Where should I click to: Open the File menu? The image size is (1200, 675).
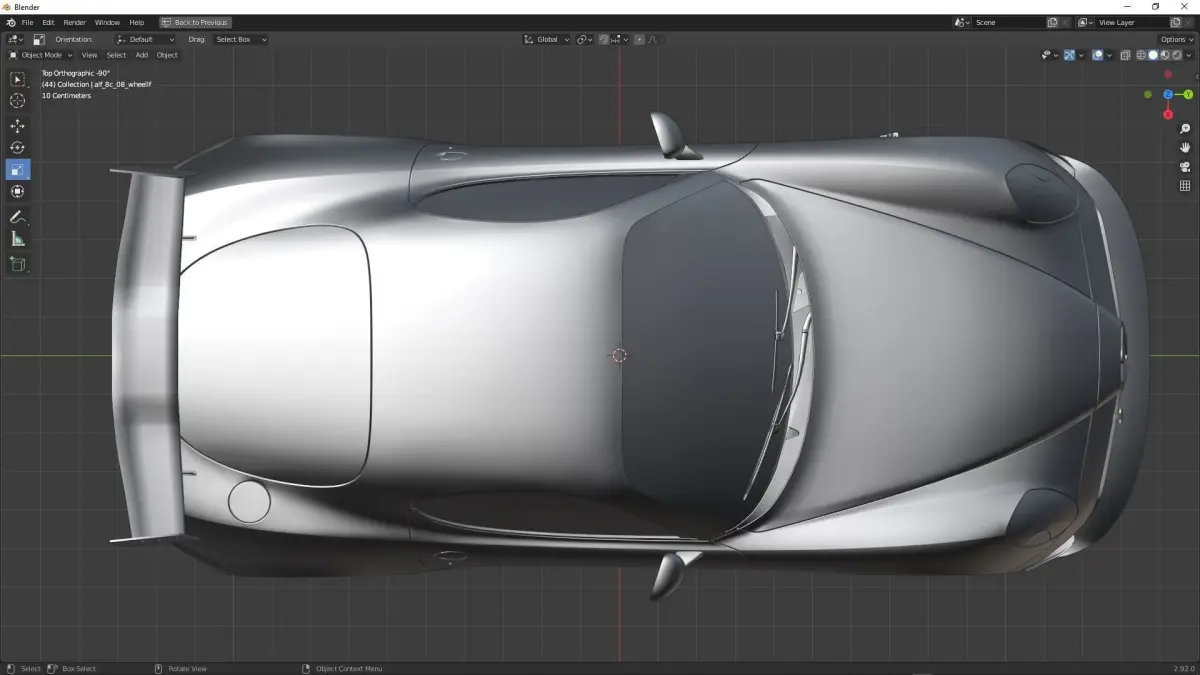coord(27,22)
